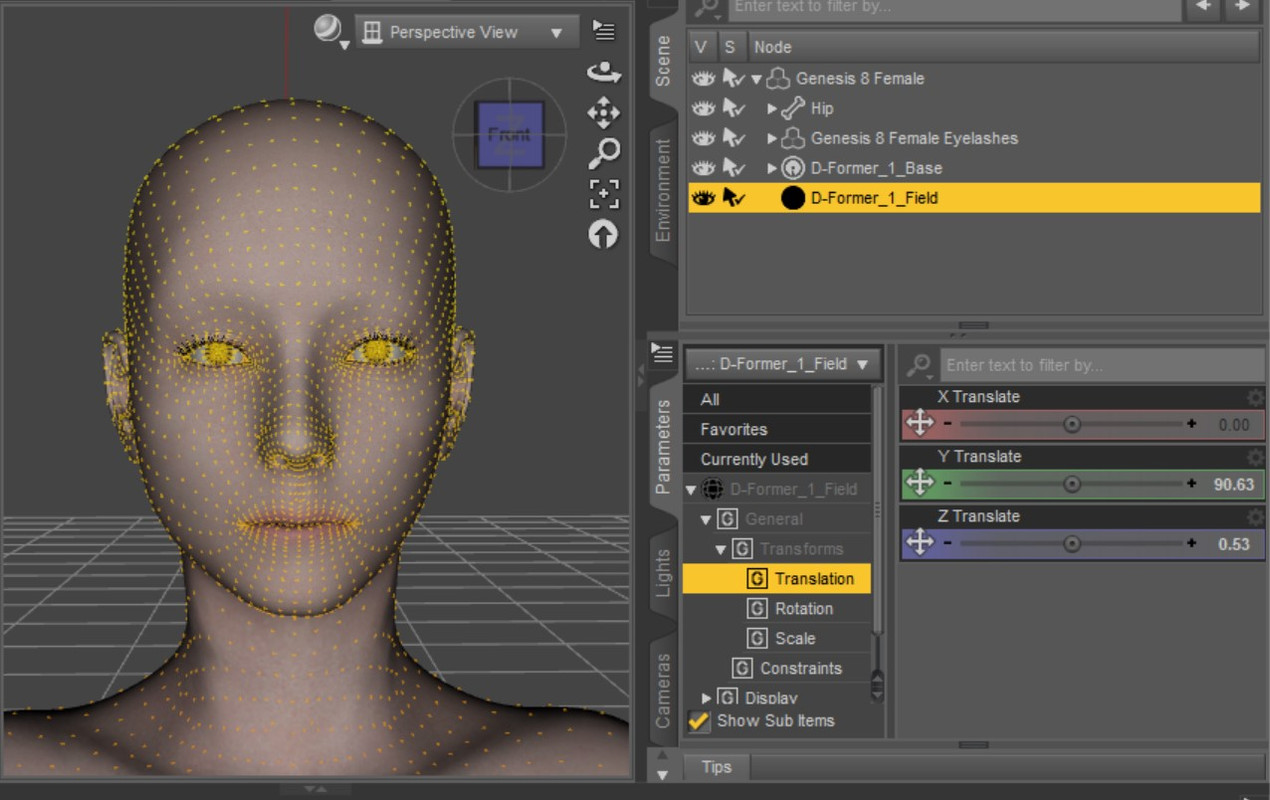Image resolution: width=1270 pixels, height=800 pixels.
Task: Click the Y Translate gear icon
Action: pyautogui.click(x=1255, y=457)
